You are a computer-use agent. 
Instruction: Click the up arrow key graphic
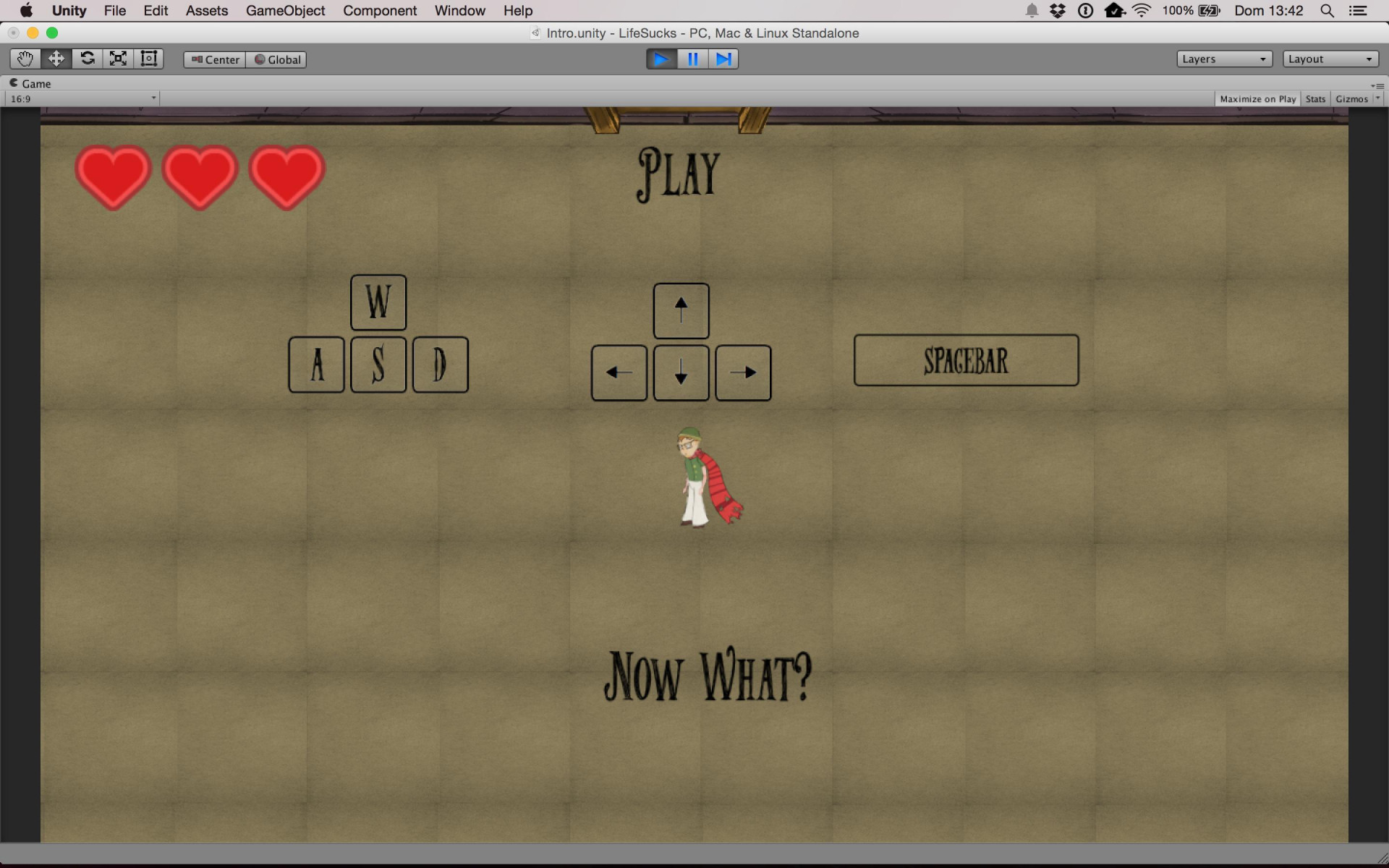point(681,310)
